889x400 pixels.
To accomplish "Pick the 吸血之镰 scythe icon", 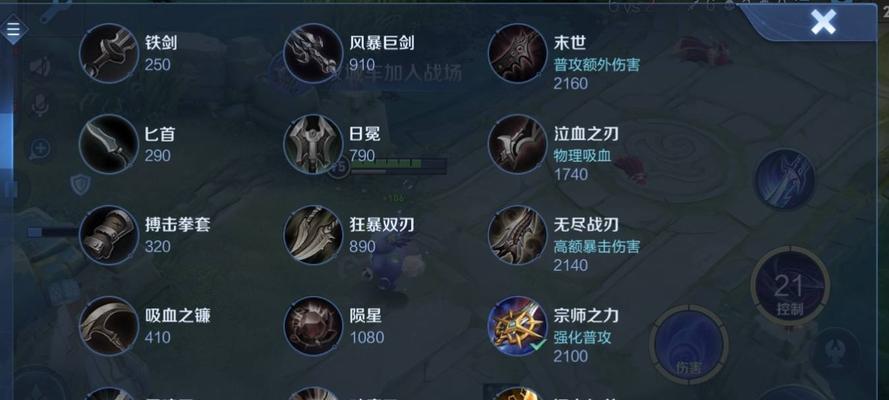I will tap(109, 325).
